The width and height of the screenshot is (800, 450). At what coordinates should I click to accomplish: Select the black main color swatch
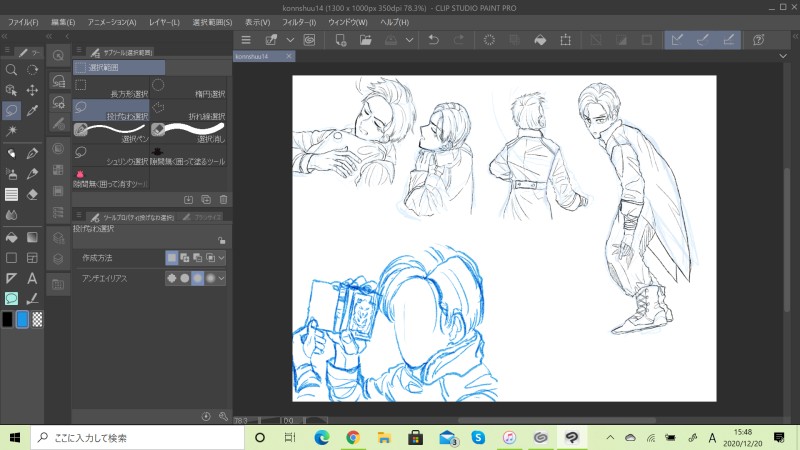(x=8, y=319)
